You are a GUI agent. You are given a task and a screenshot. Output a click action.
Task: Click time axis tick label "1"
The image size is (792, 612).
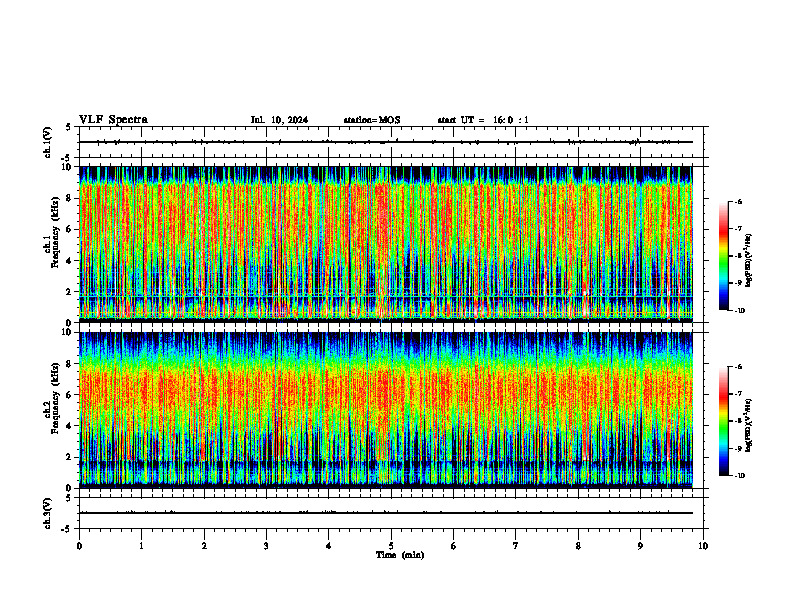[x=141, y=546]
